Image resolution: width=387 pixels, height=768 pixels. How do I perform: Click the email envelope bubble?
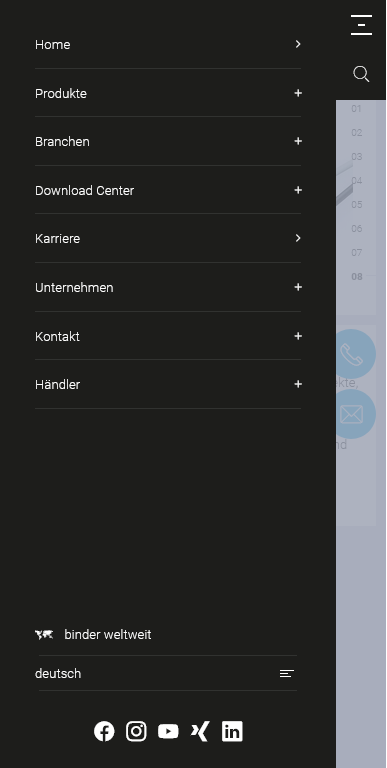[352, 414]
